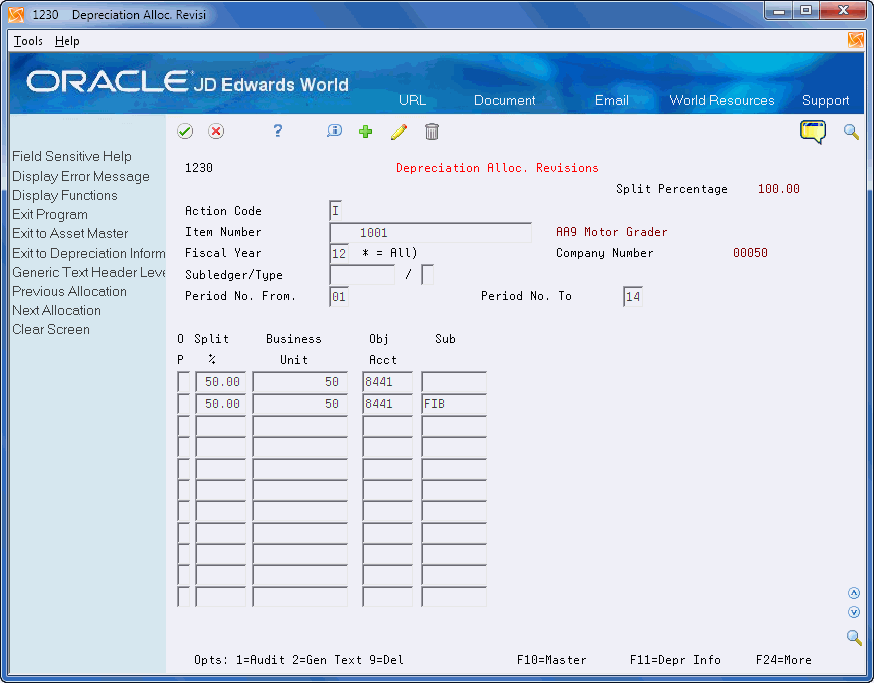The width and height of the screenshot is (874, 683).
Task: Click the Opts: 1=Audit 2=Gen Text 9=Del text
Action: click(299, 660)
